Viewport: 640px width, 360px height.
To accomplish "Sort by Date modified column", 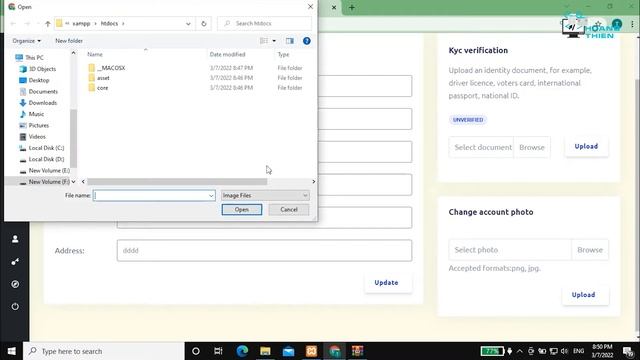I will (x=227, y=54).
